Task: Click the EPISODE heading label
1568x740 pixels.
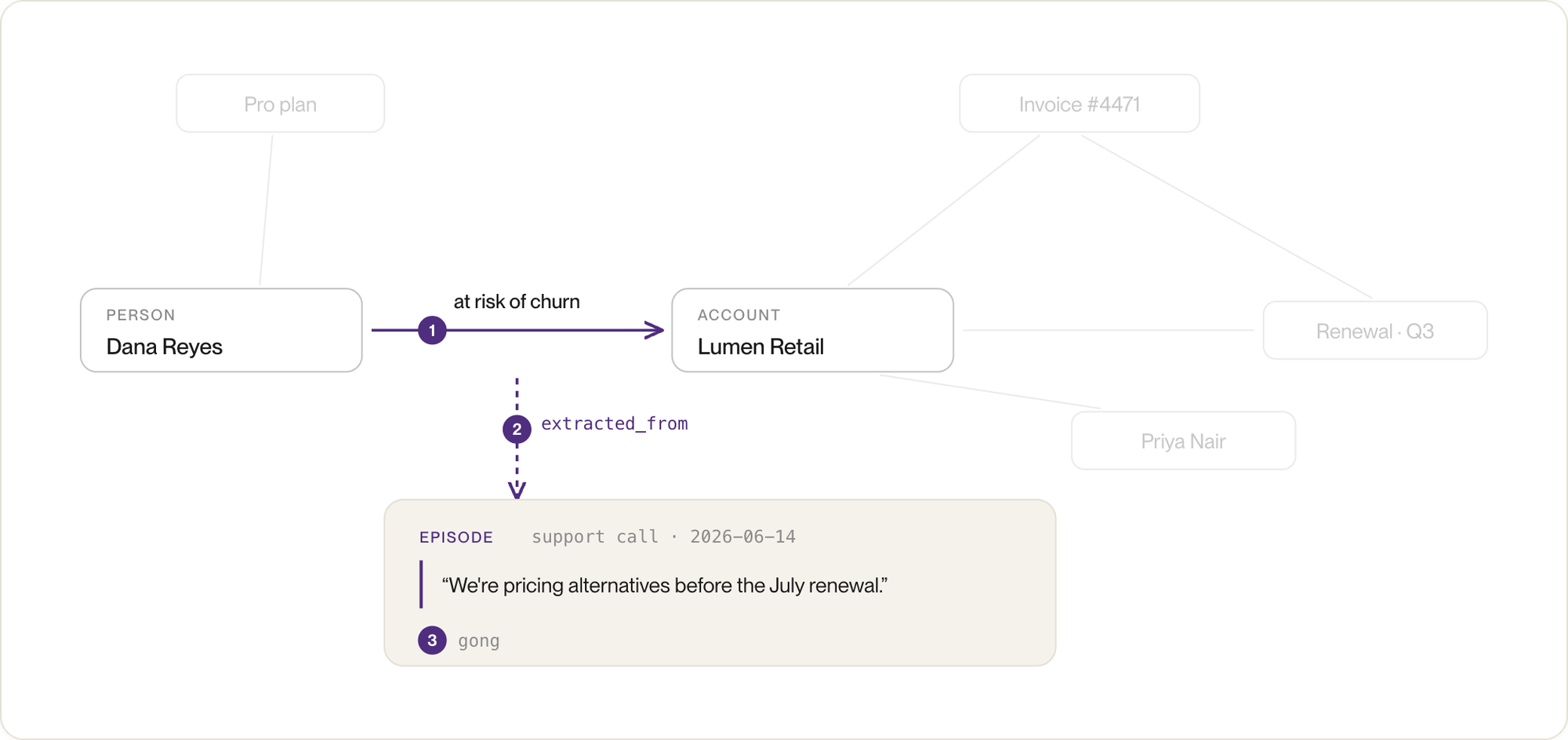Action: 456,537
